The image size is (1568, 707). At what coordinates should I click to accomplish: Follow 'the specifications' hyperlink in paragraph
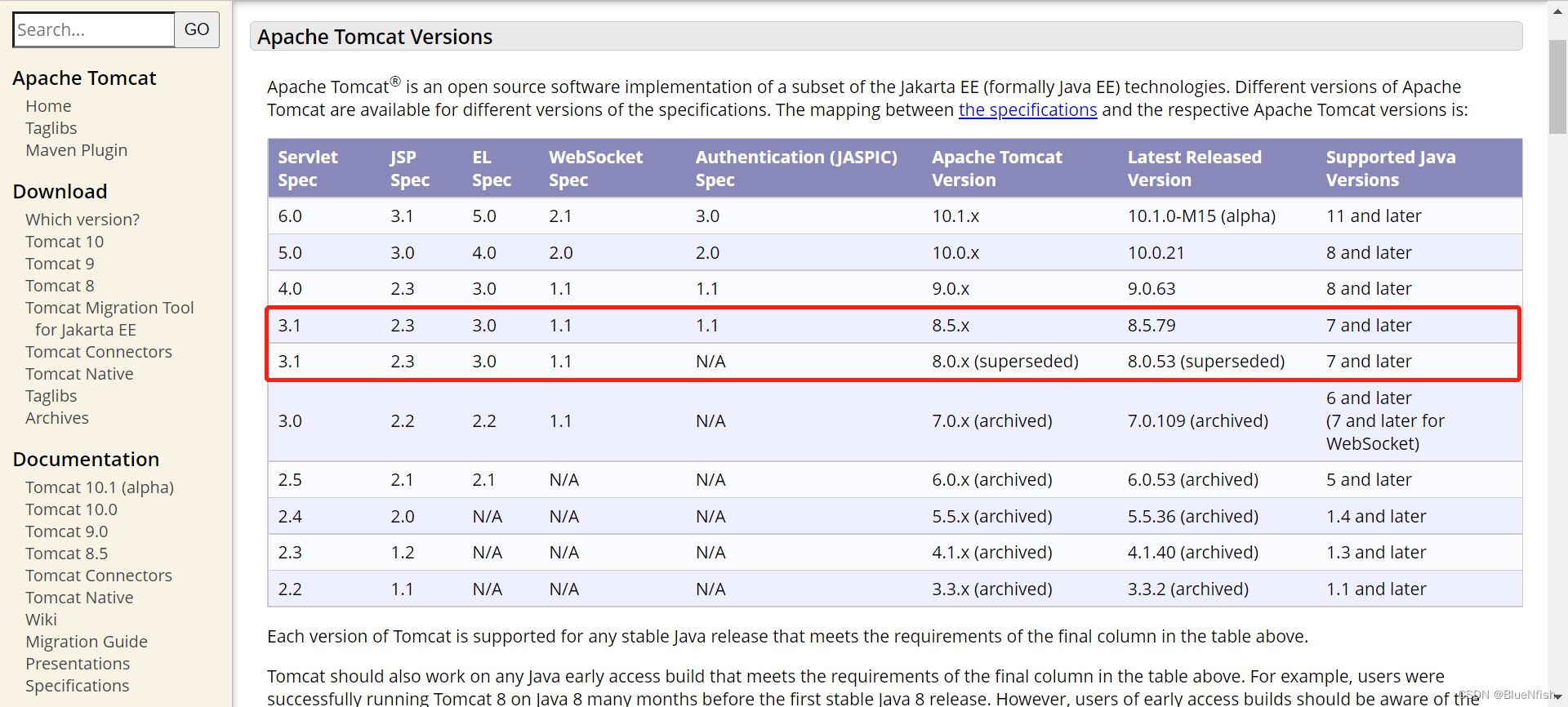(x=1027, y=110)
